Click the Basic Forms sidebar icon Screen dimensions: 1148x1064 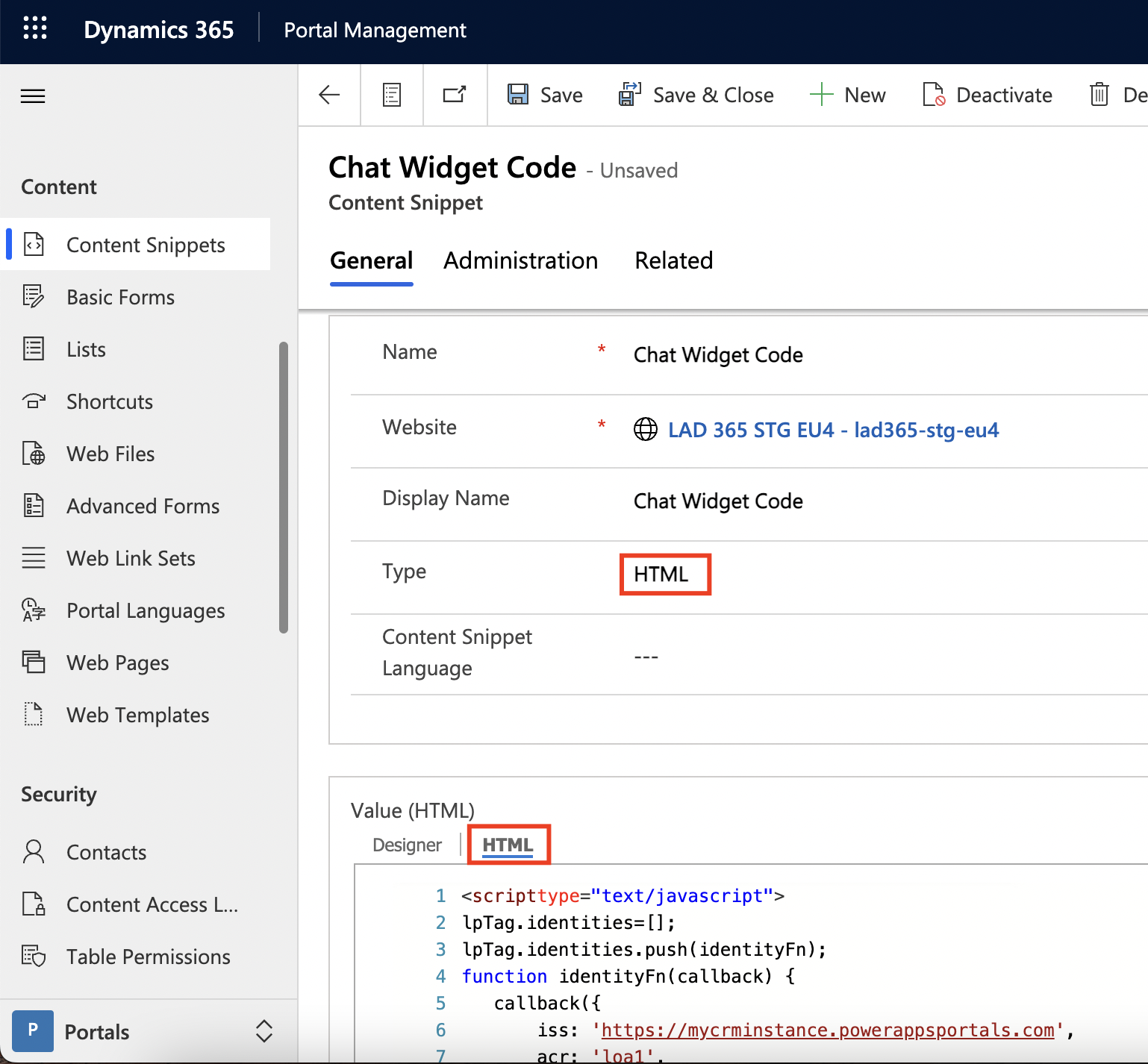pos(34,296)
